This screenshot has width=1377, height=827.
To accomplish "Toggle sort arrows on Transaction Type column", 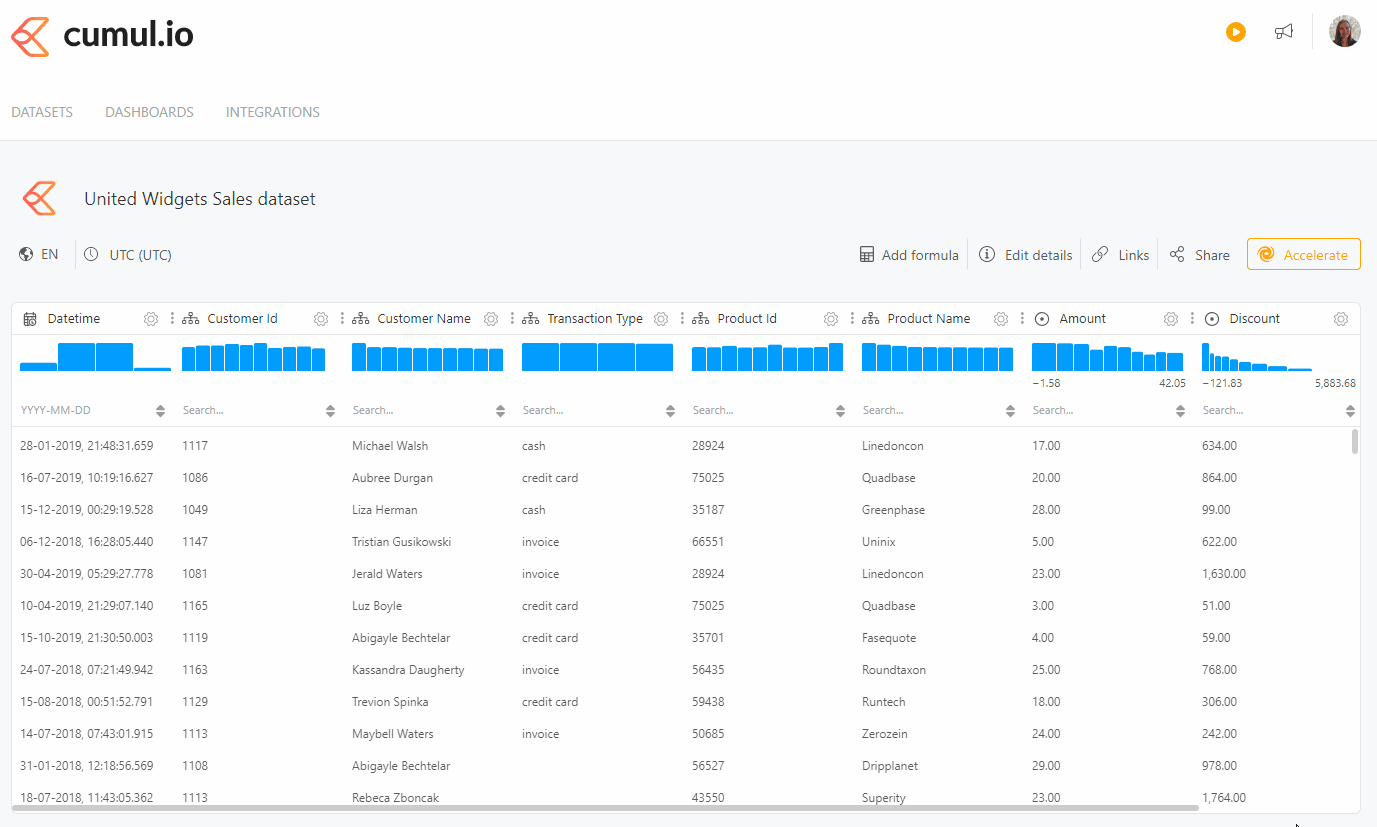I will click(x=671, y=411).
